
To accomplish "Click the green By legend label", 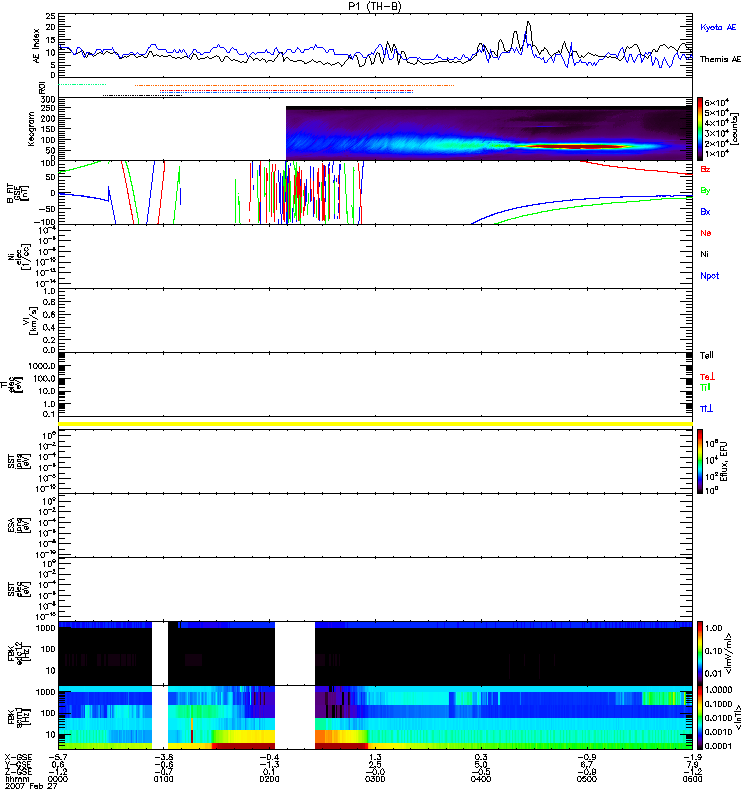I will (x=705, y=190).
